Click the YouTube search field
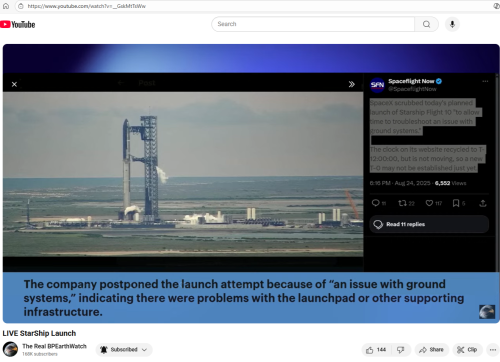Image resolution: width=500 pixels, height=362 pixels. [x=313, y=24]
